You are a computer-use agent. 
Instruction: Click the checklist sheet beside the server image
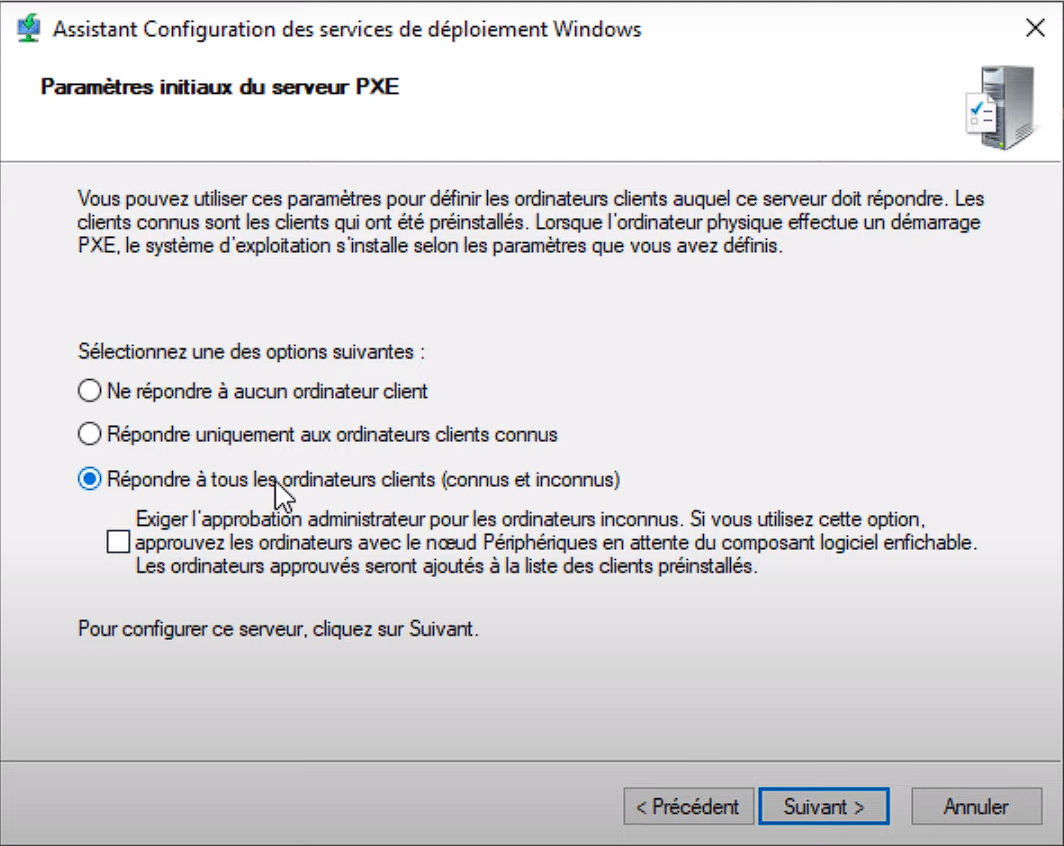coord(980,114)
